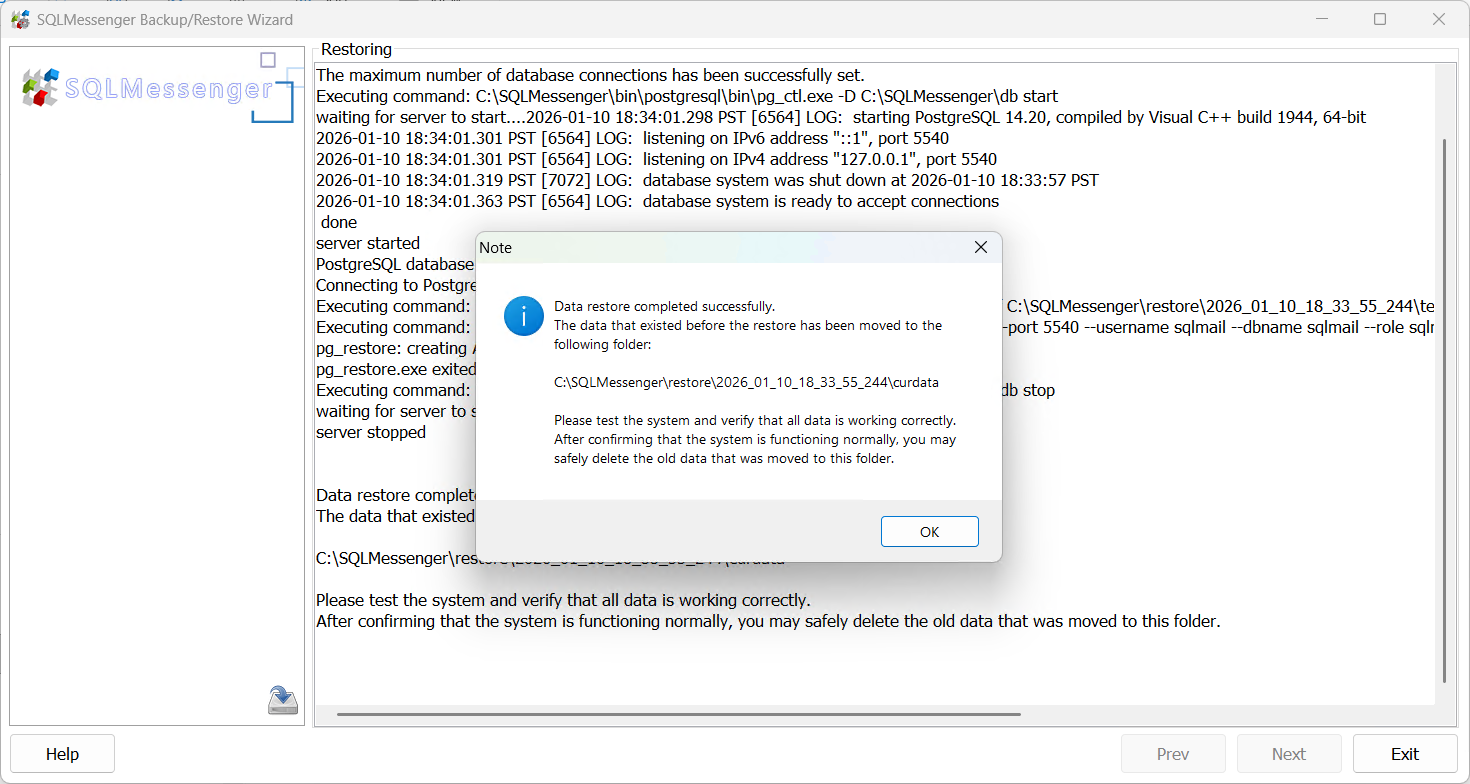This screenshot has width=1470, height=784.
Task: Click the 'server stopped' log line
Action: (370, 432)
